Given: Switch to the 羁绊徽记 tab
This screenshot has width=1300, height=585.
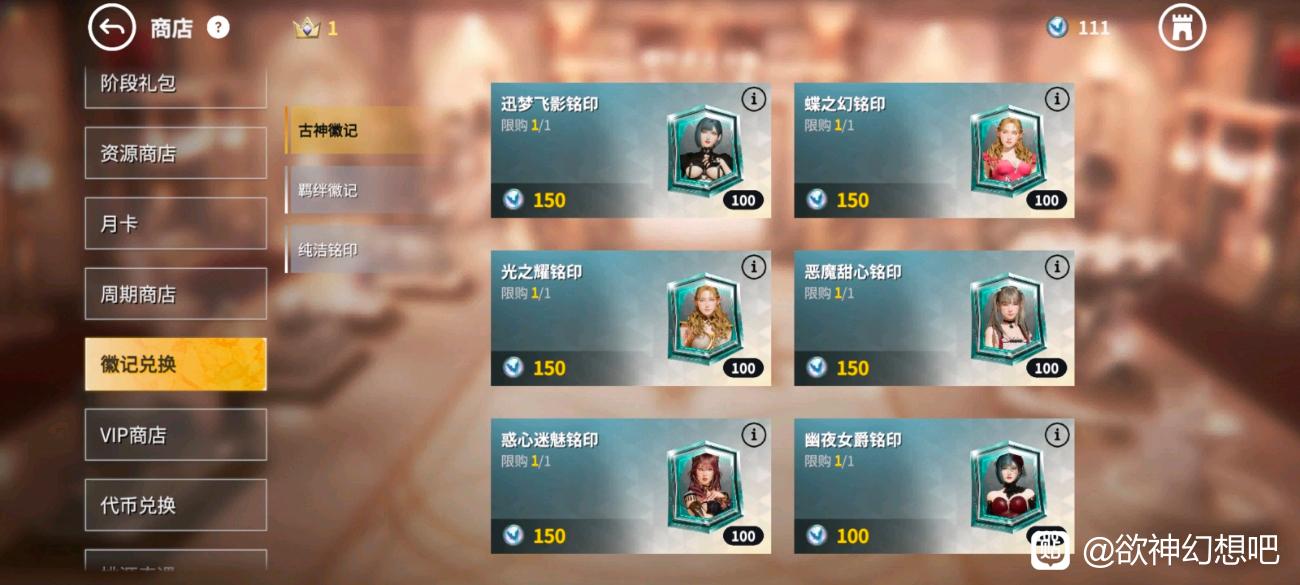Looking at the screenshot, I should tap(353, 190).
